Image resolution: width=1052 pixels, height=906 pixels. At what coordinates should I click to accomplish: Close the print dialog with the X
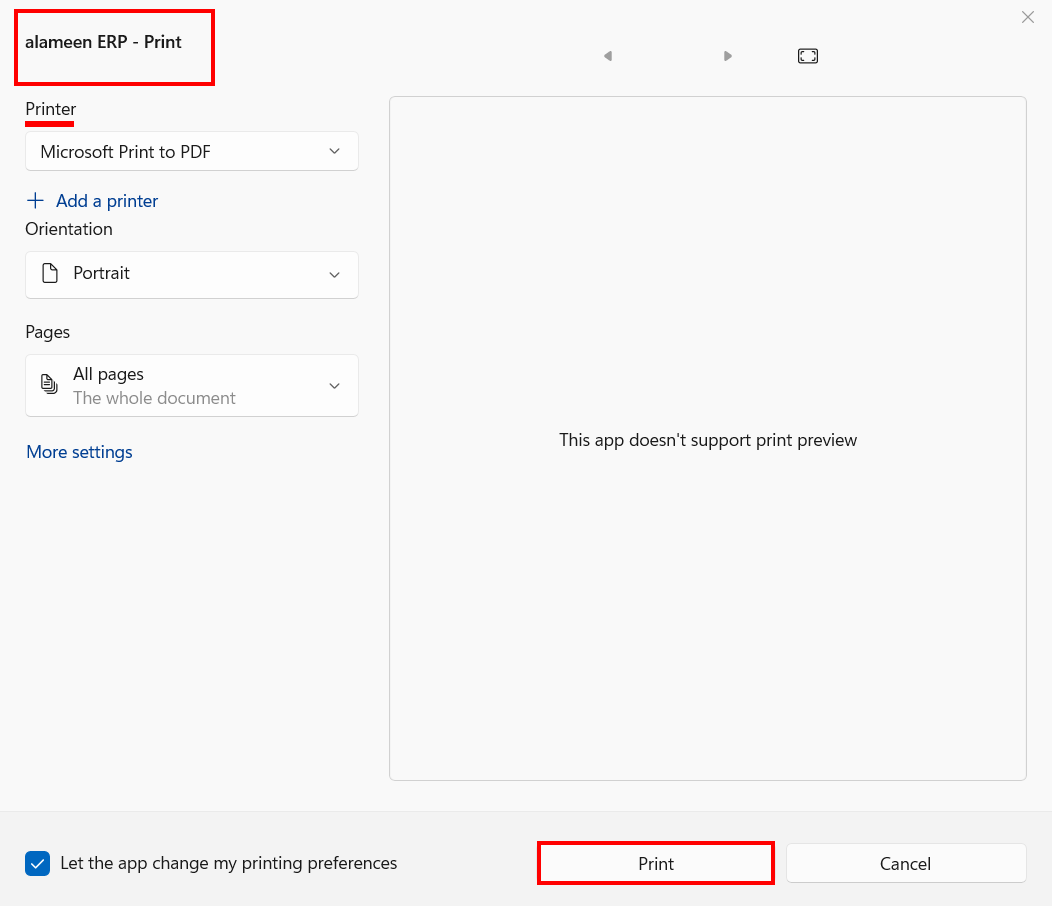(1027, 17)
